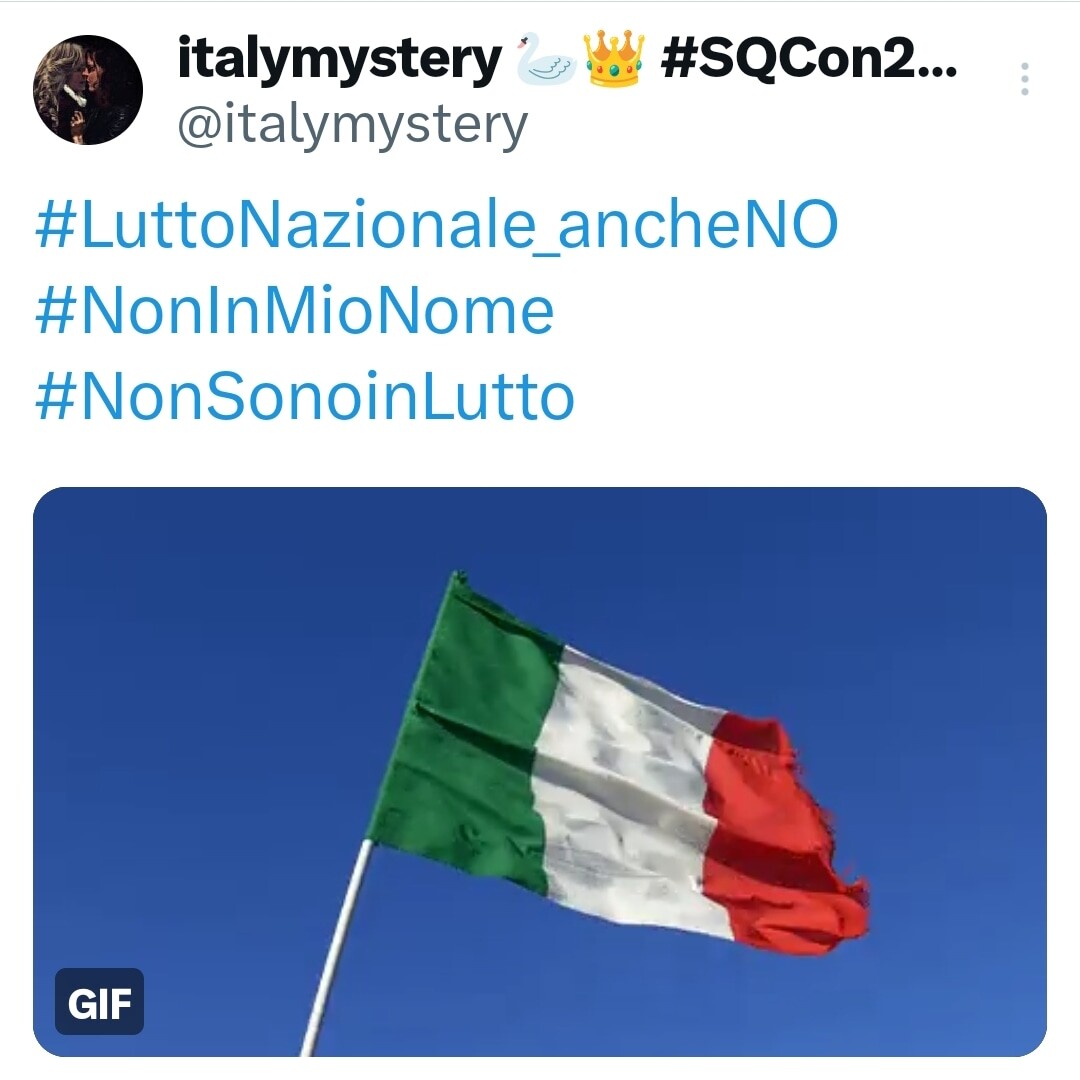Click the italymystery display name
The width and height of the screenshot is (1080, 1080).
[x=340, y=61]
